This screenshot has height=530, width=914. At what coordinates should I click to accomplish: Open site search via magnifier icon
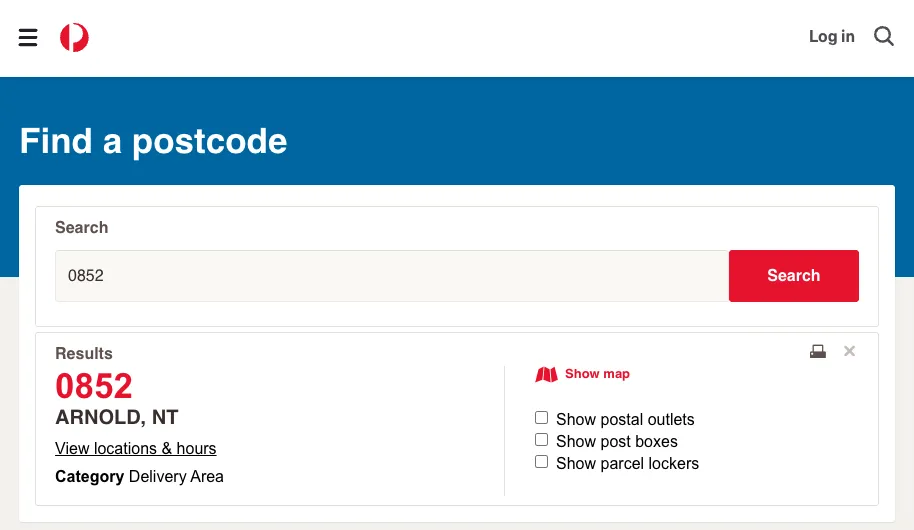pyautogui.click(x=884, y=37)
